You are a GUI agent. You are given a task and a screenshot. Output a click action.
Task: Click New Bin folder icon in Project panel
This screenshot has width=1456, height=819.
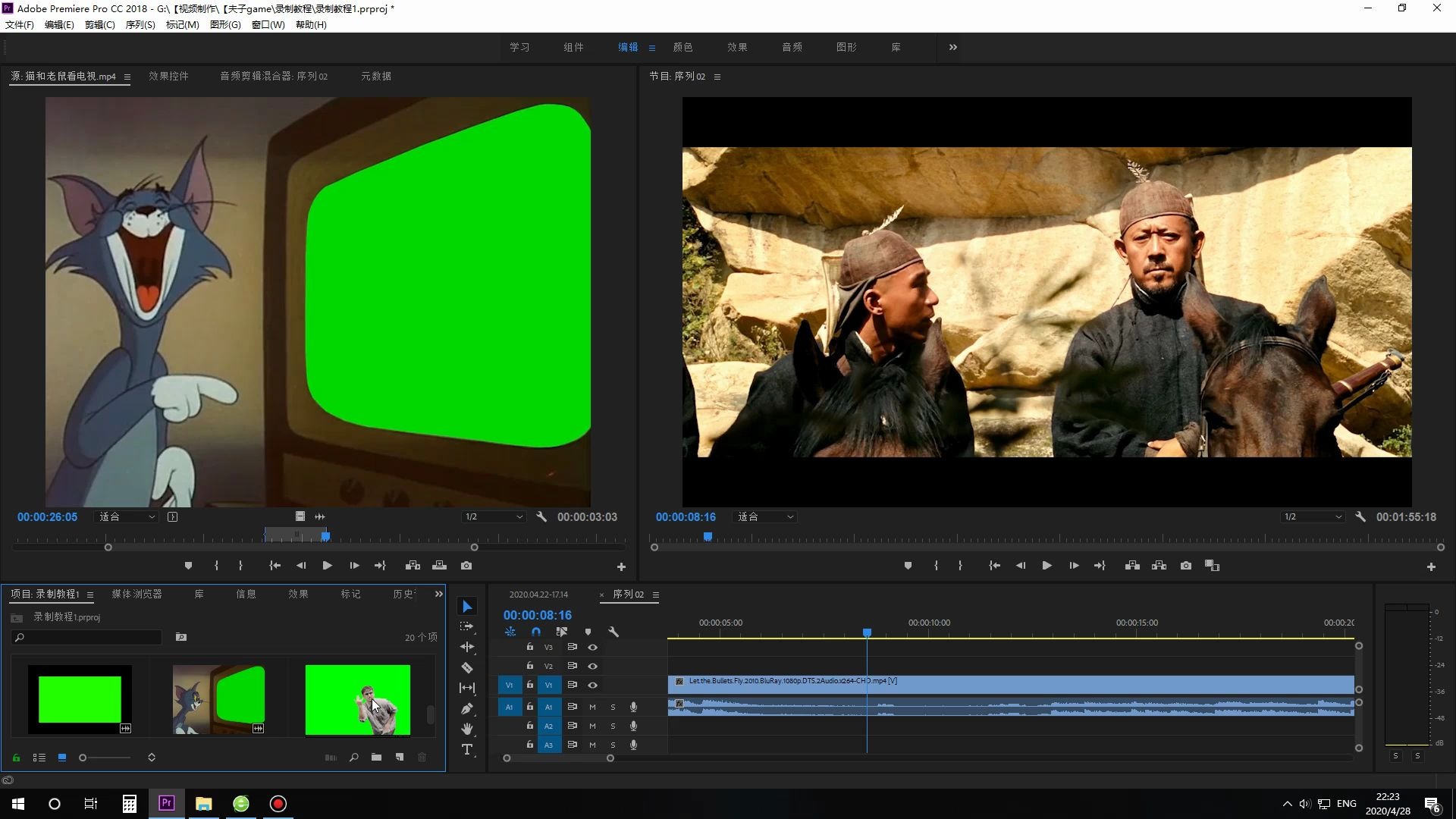click(376, 758)
